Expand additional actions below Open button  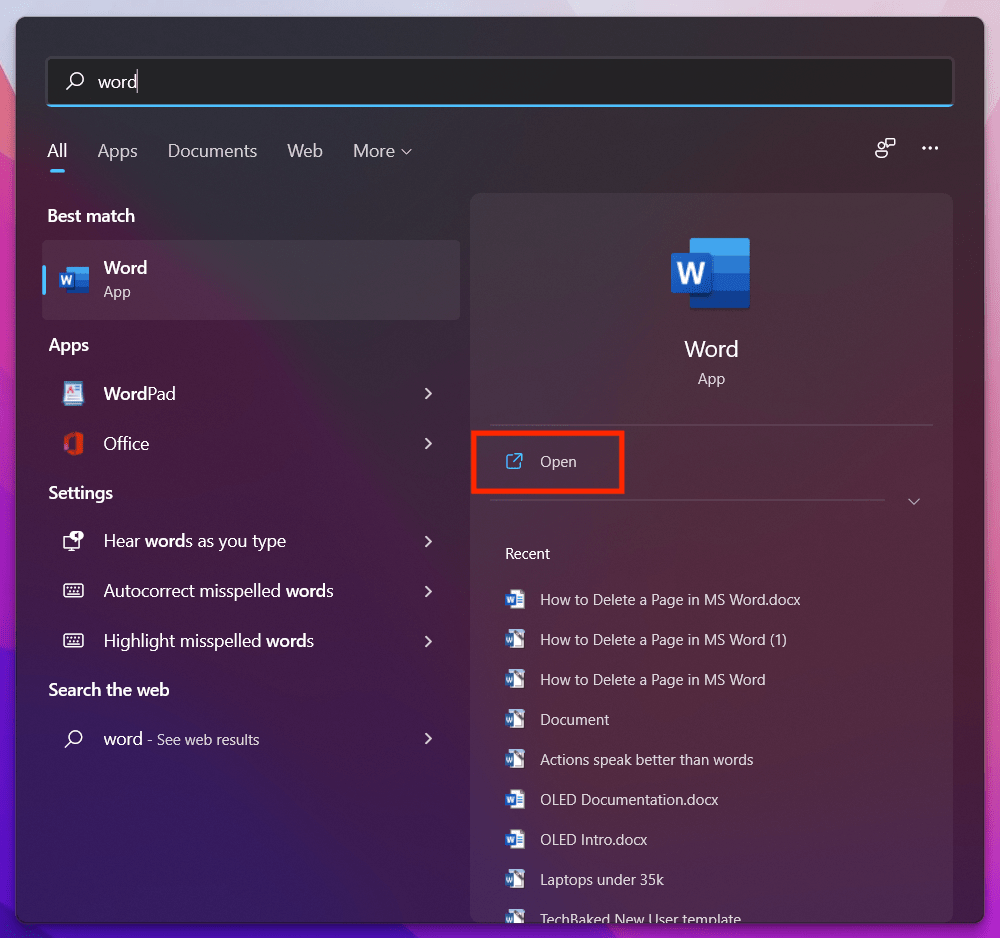(913, 502)
